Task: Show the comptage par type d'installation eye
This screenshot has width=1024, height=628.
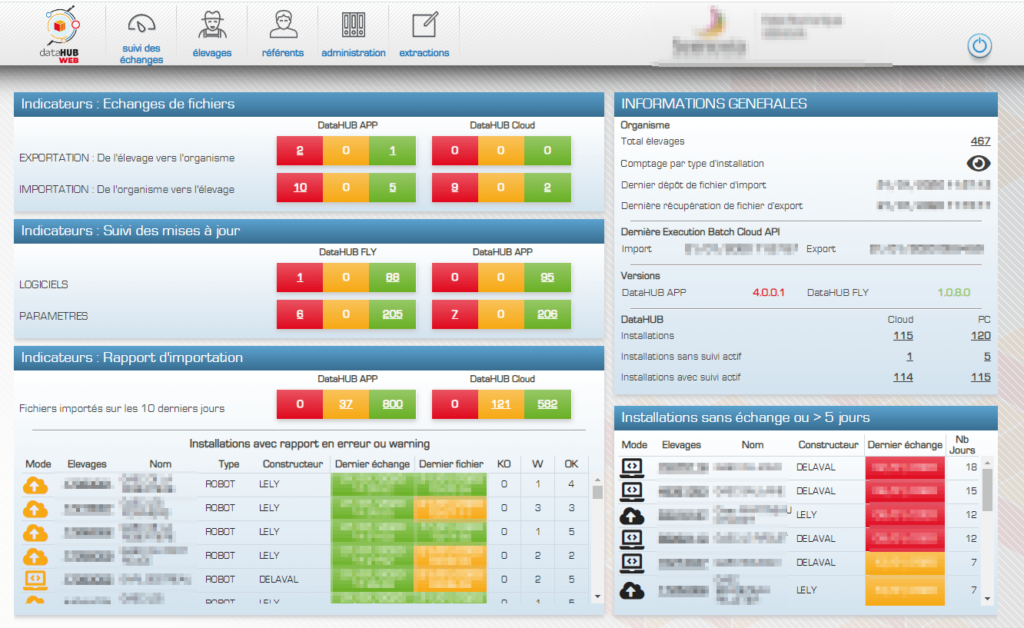Action: (978, 163)
